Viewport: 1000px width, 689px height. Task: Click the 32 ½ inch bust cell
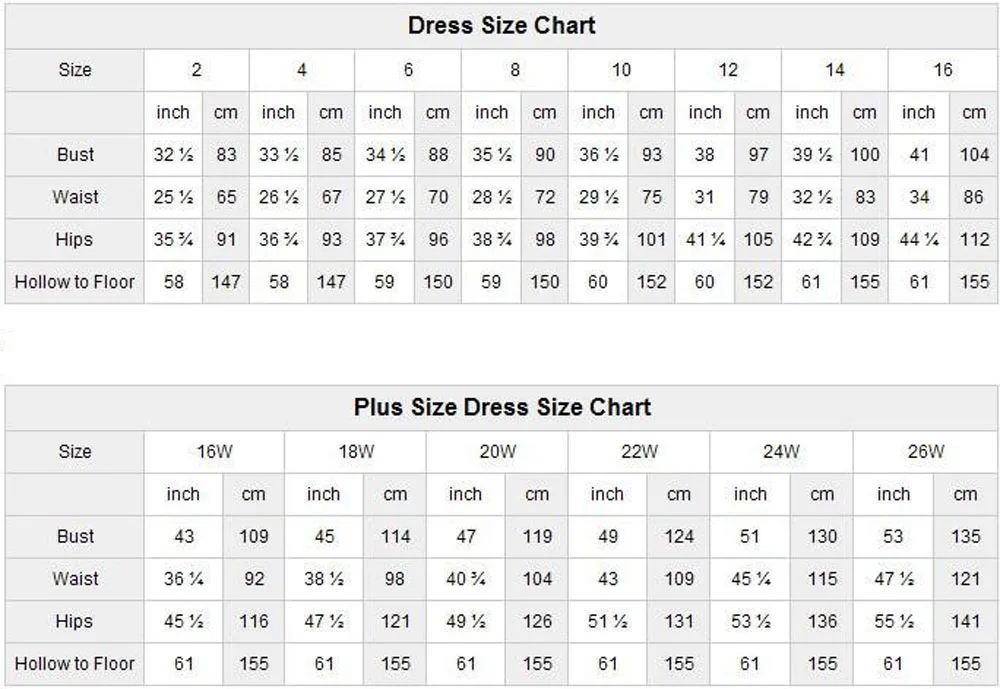tap(173, 155)
